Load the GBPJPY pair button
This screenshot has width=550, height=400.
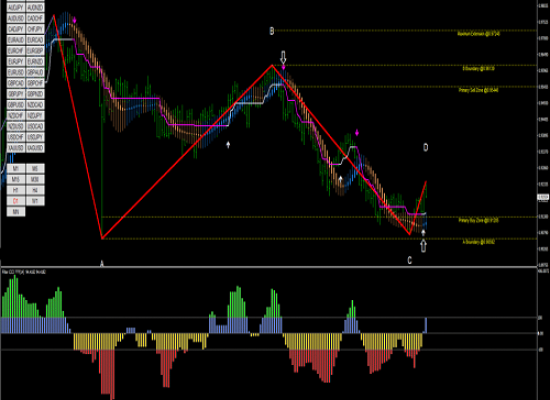tap(16, 94)
